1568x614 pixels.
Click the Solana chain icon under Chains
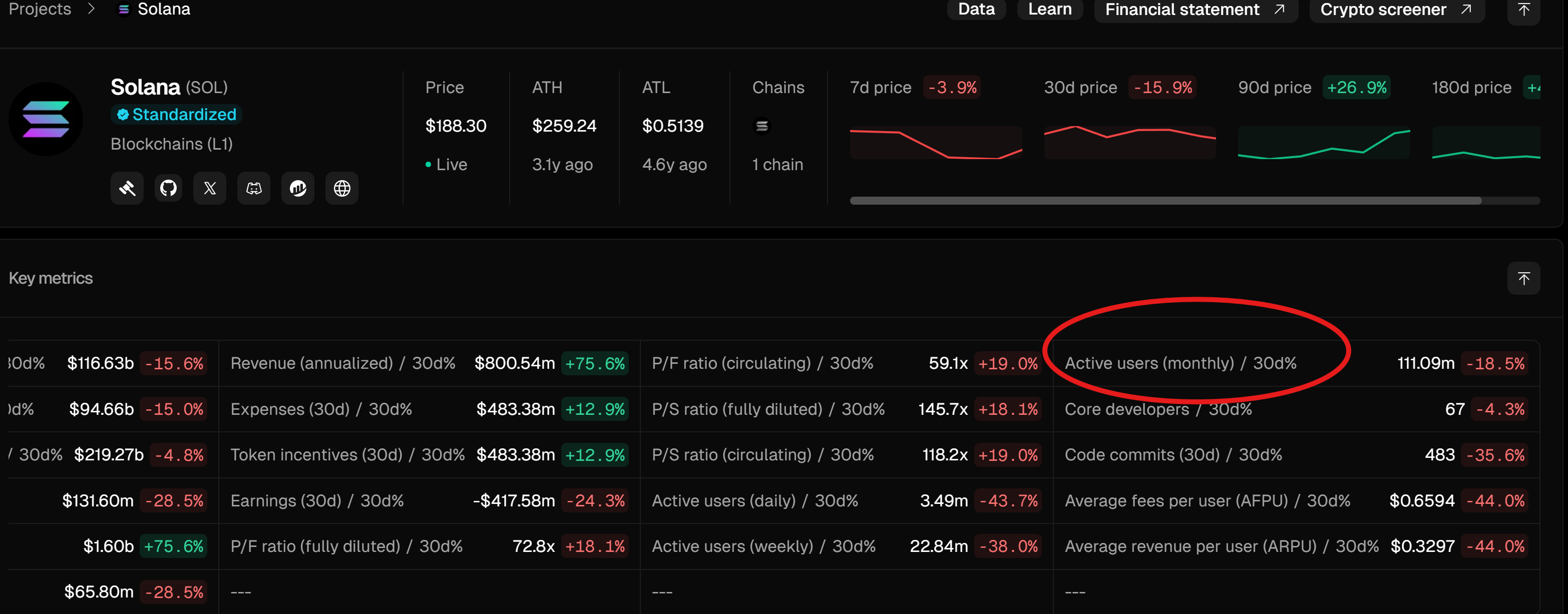(761, 126)
